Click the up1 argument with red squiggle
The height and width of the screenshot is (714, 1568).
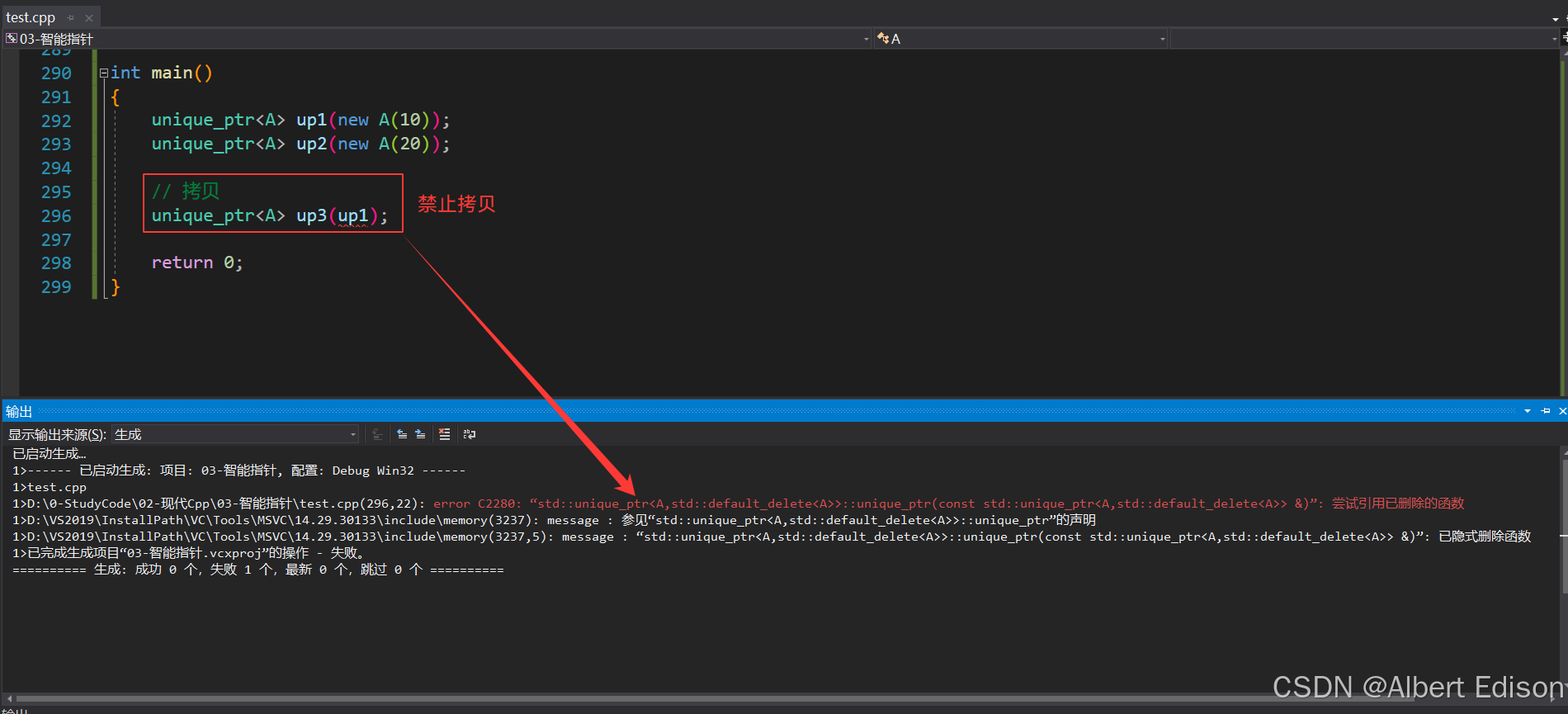coord(352,216)
